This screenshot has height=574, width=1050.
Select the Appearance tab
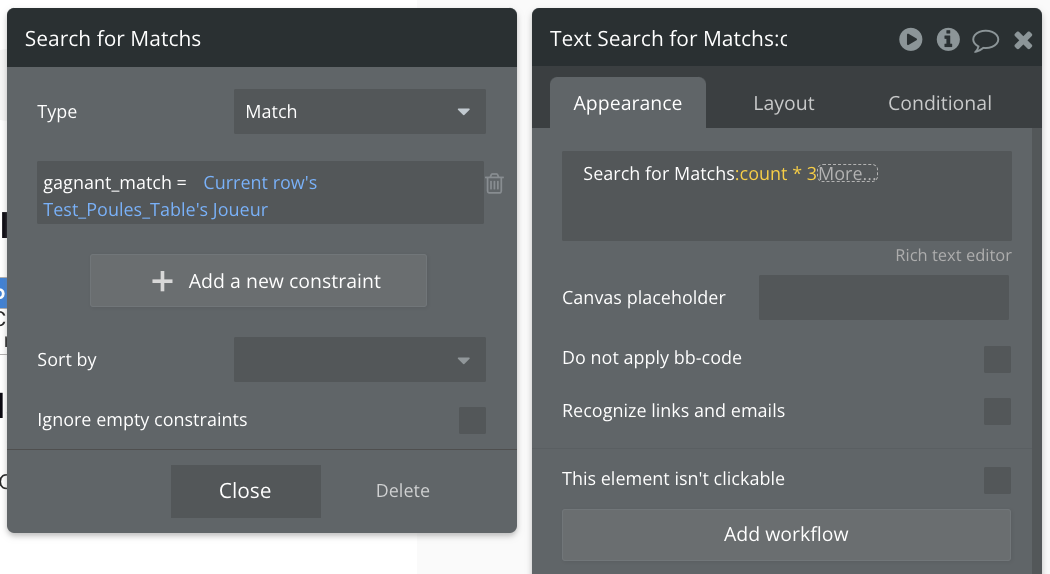[627, 103]
